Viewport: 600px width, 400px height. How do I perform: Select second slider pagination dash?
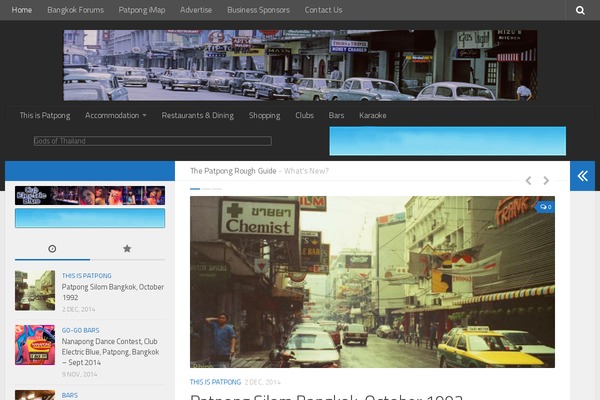click(x=206, y=189)
